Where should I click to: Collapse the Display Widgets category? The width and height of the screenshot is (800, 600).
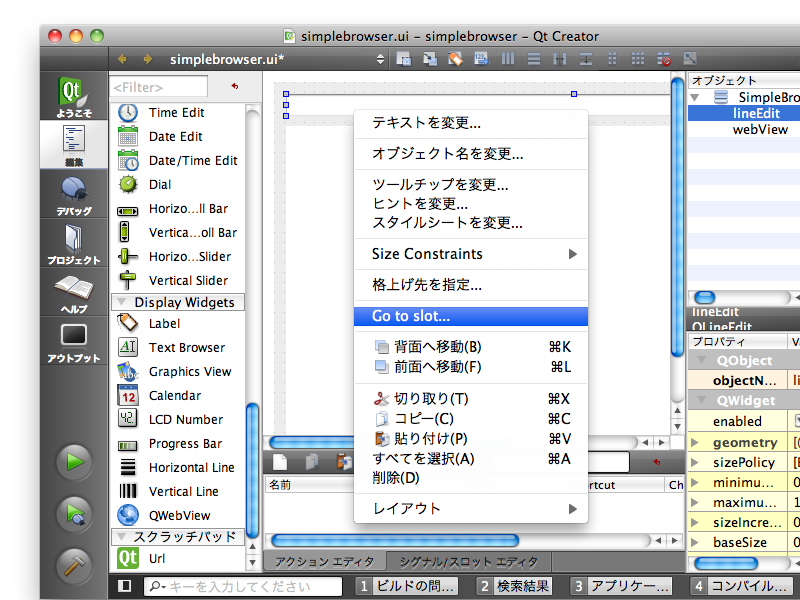tap(123, 302)
